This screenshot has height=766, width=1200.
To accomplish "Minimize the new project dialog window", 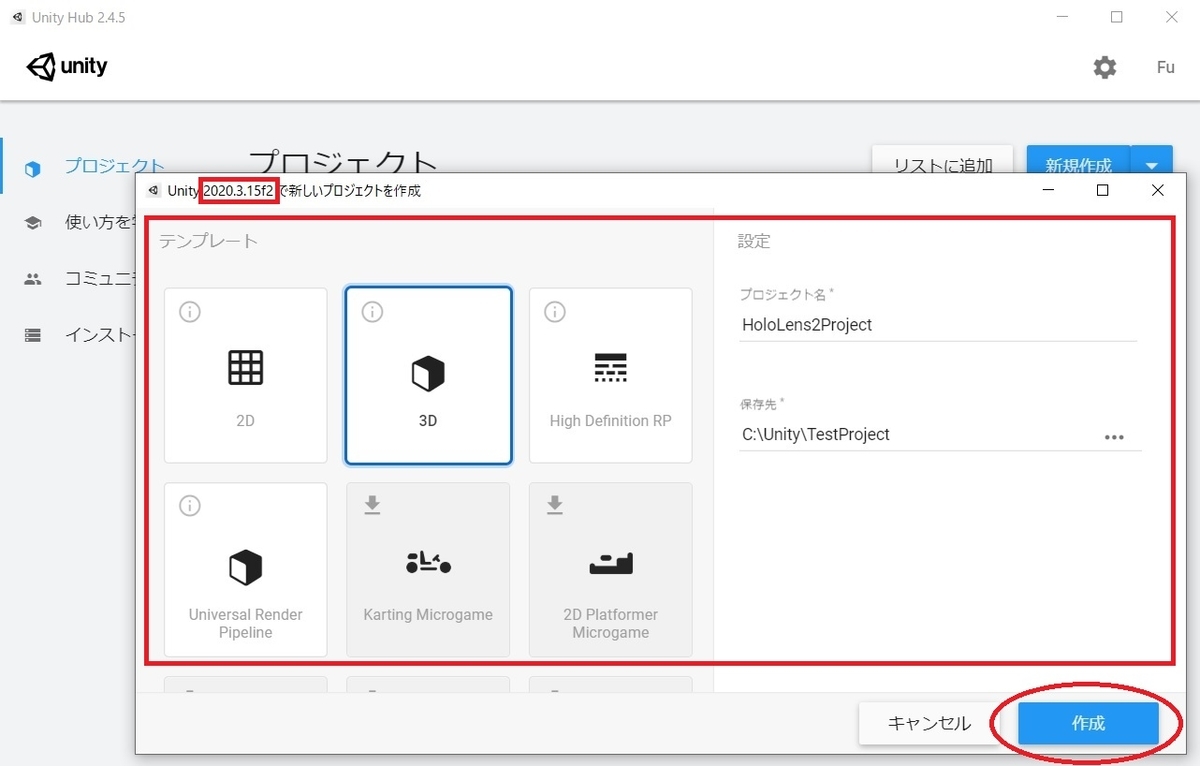I will [x=1048, y=190].
